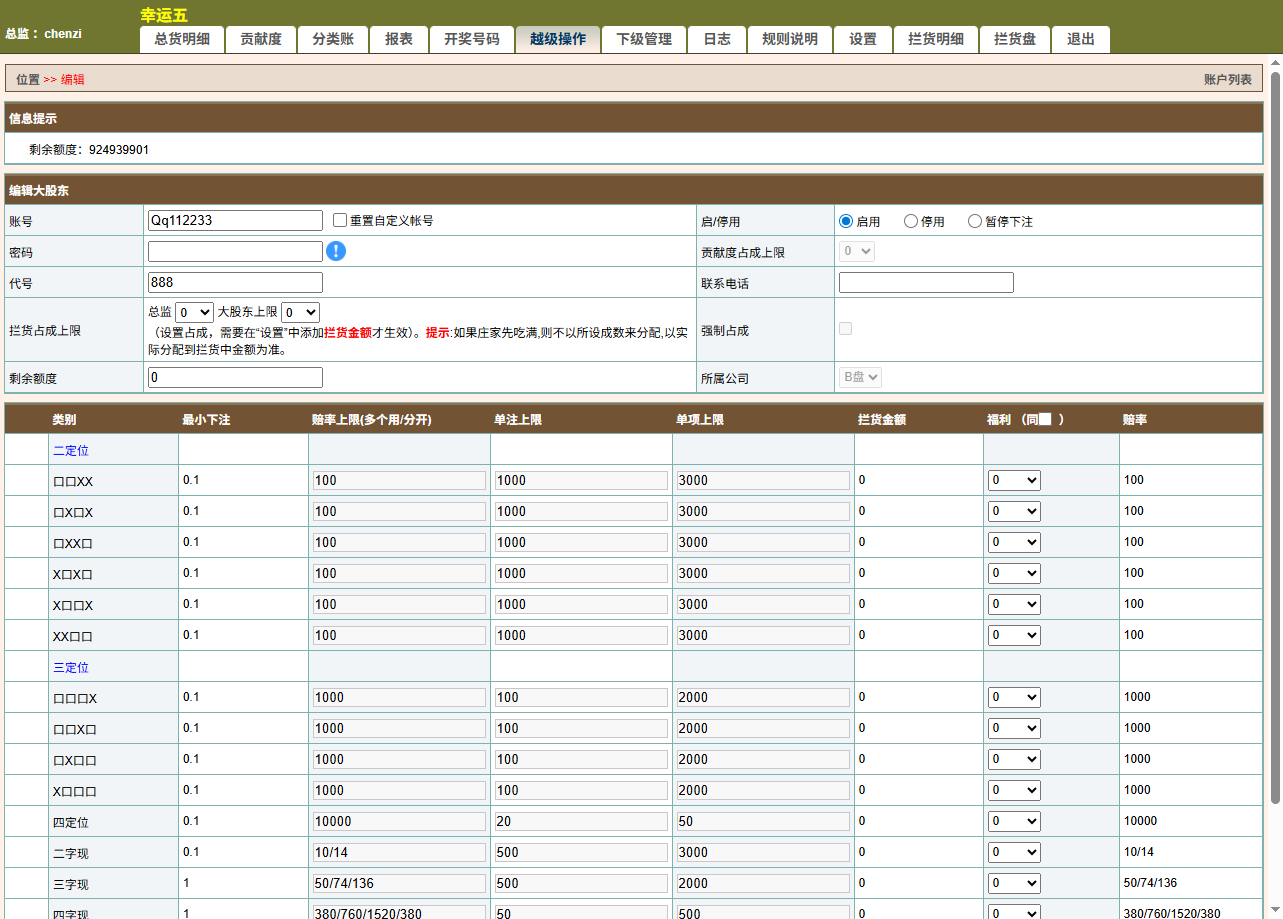The height and width of the screenshot is (919, 1283).
Task: Click the 三定位 category link
Action: point(70,666)
